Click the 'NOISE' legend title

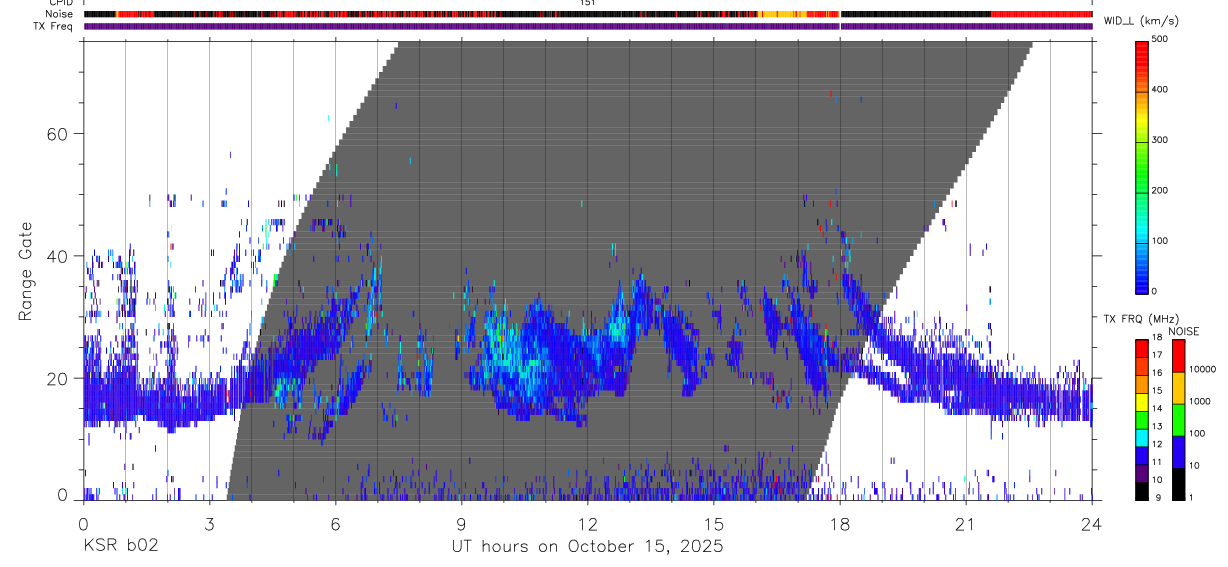click(1183, 331)
